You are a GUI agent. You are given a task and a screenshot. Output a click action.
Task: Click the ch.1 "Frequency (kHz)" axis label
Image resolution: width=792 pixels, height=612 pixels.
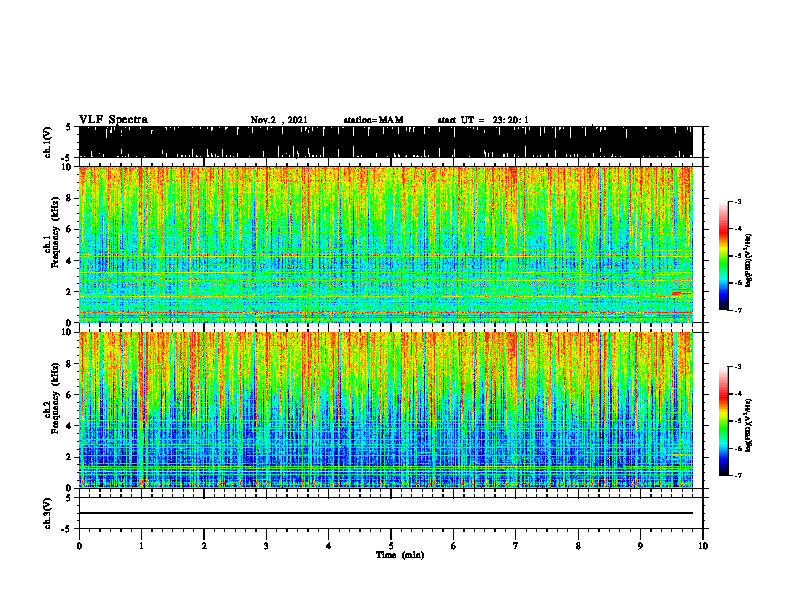click(x=55, y=233)
